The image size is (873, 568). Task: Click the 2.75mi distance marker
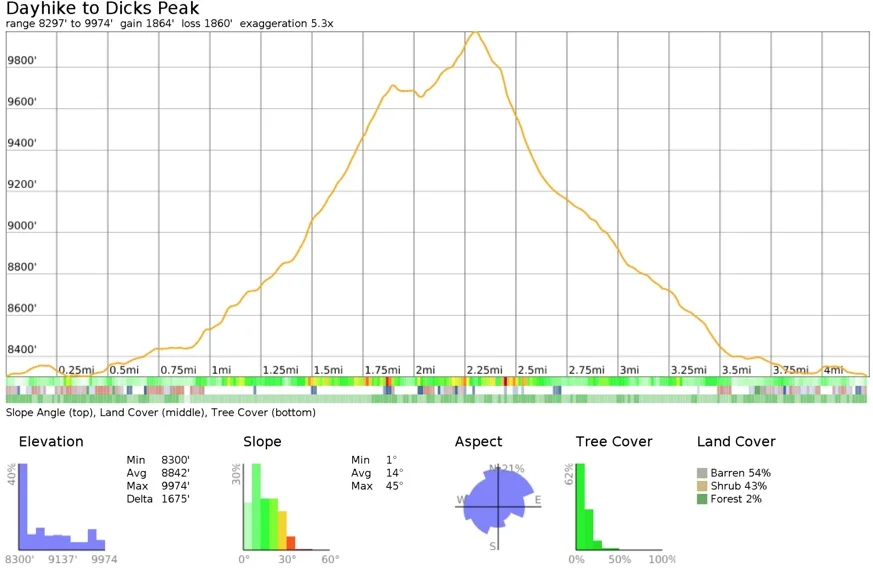586,370
